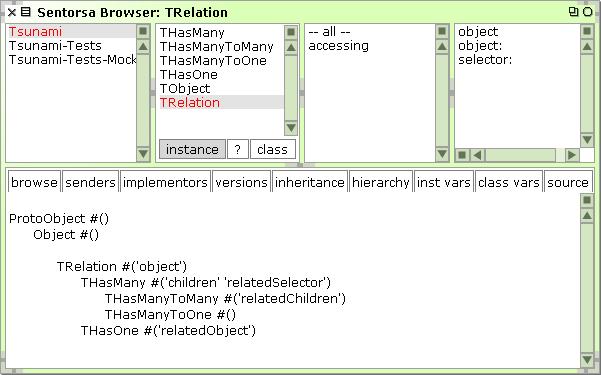Open the hierarchy tab
The image size is (601, 375).
click(x=381, y=182)
